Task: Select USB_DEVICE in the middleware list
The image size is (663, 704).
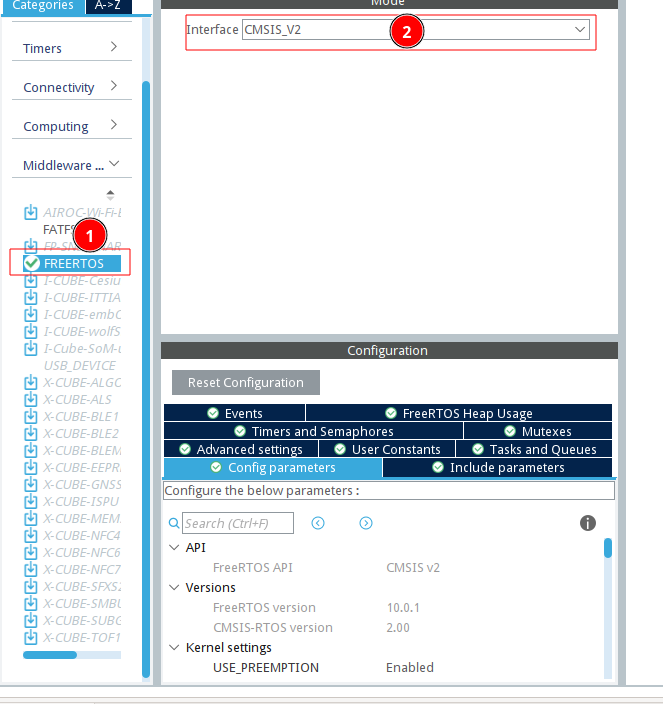Action: coord(80,365)
